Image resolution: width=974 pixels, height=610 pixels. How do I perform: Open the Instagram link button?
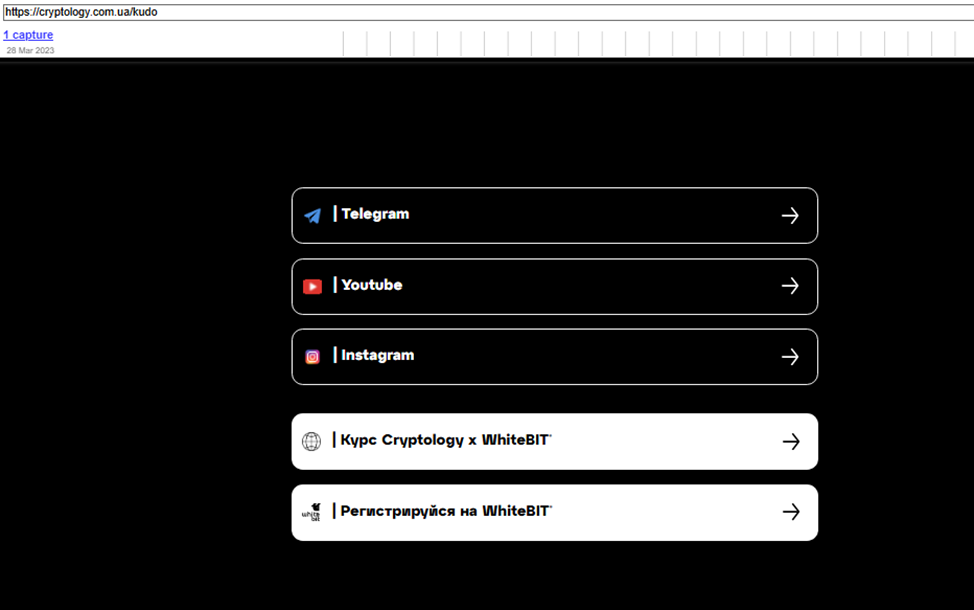555,357
